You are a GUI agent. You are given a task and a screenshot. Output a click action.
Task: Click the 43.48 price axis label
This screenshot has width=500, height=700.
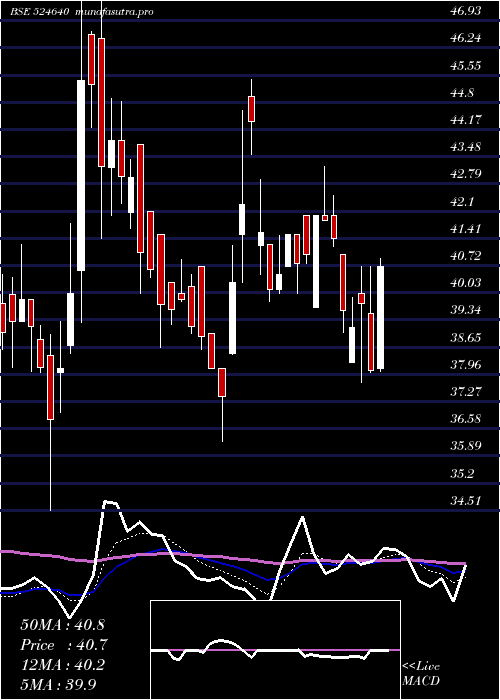pos(466,147)
